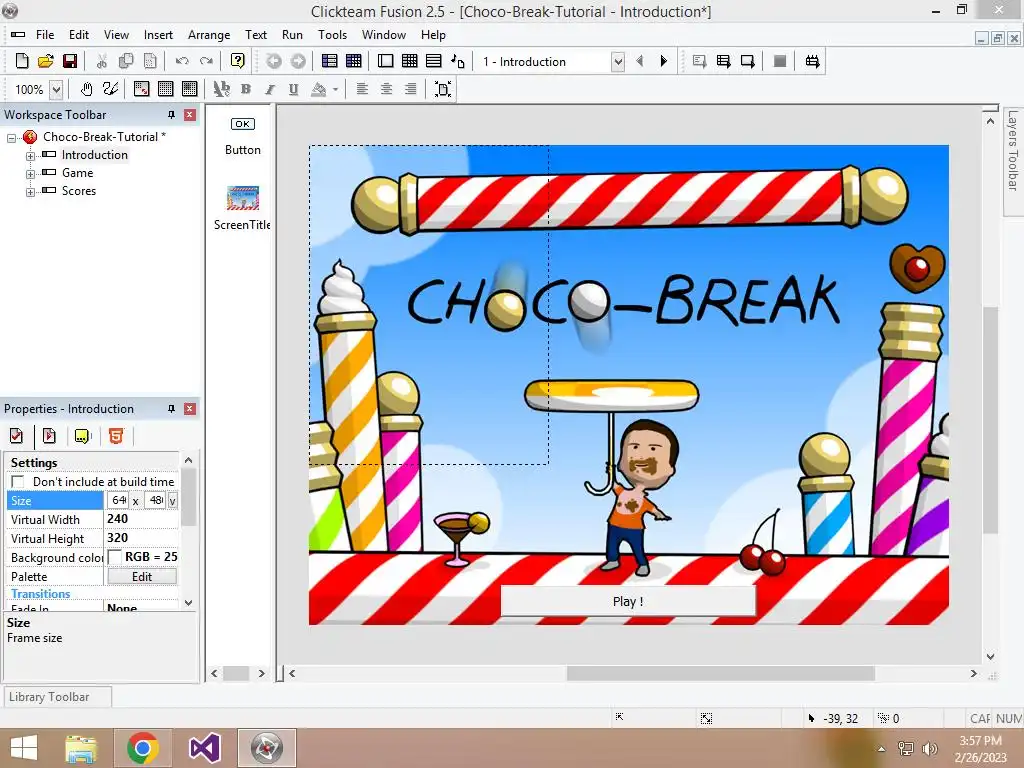Open the Storyboard Editor icon

[330, 61]
